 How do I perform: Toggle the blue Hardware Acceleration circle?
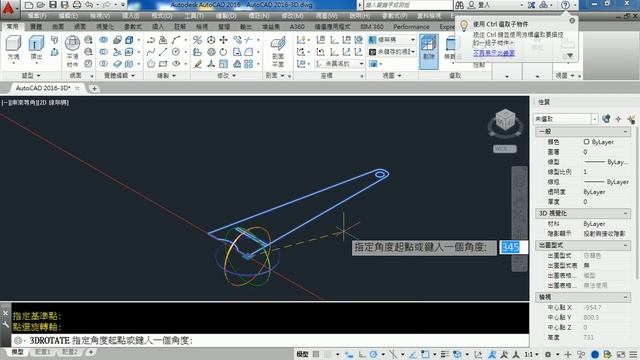tap(595, 354)
